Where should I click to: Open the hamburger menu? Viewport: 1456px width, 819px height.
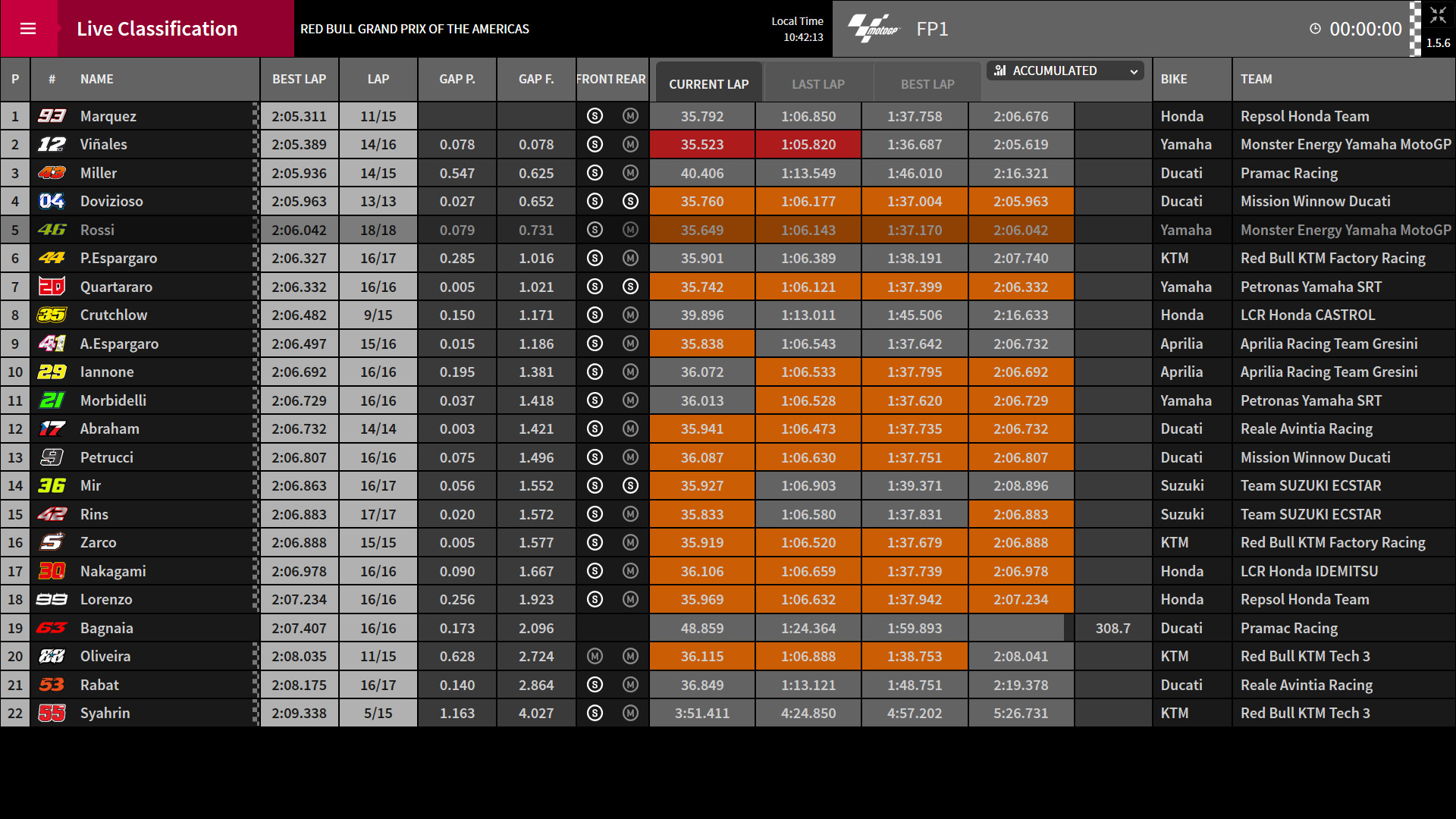pyautogui.click(x=28, y=29)
